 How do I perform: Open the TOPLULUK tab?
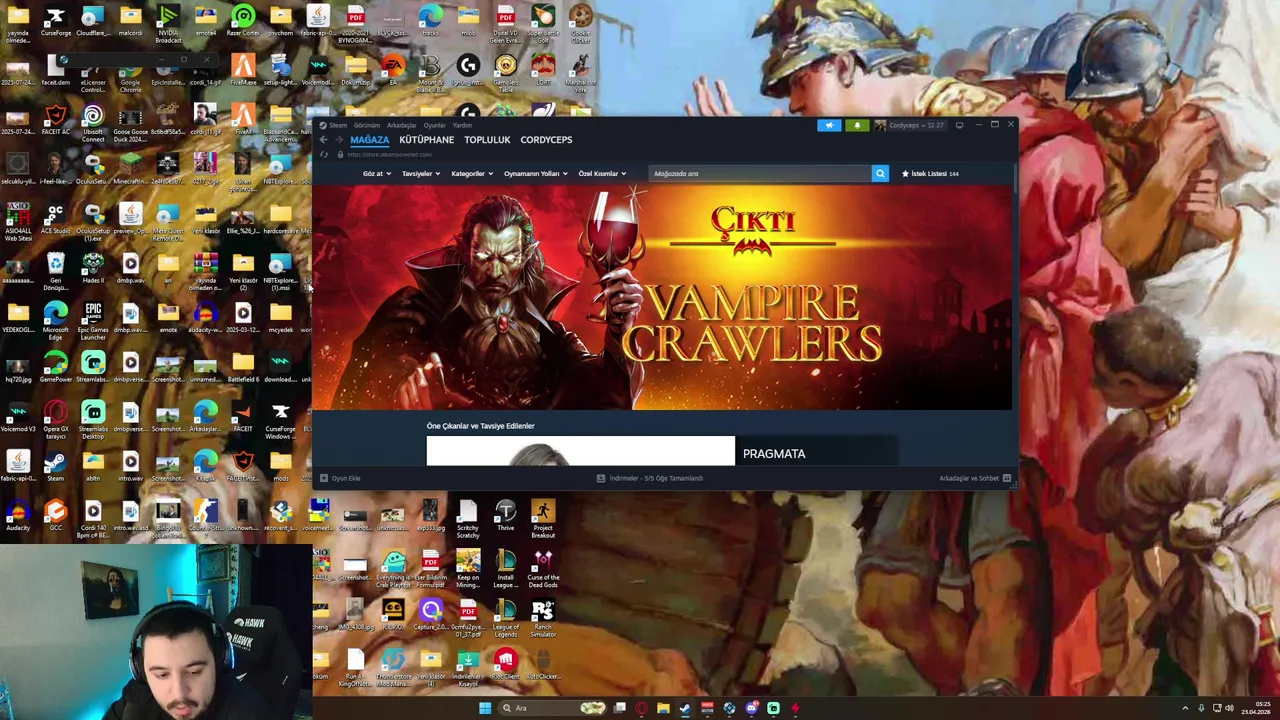tap(487, 140)
